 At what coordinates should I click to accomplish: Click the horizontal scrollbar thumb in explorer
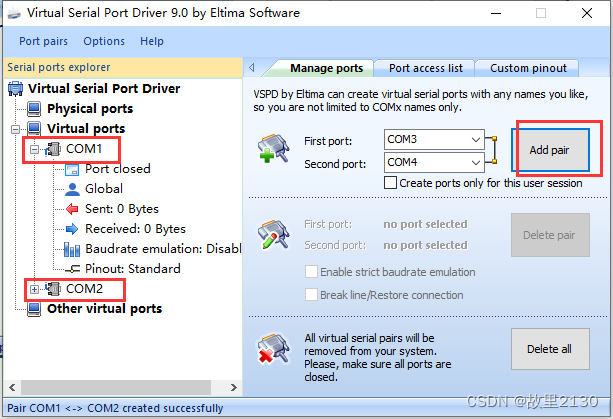116,387
